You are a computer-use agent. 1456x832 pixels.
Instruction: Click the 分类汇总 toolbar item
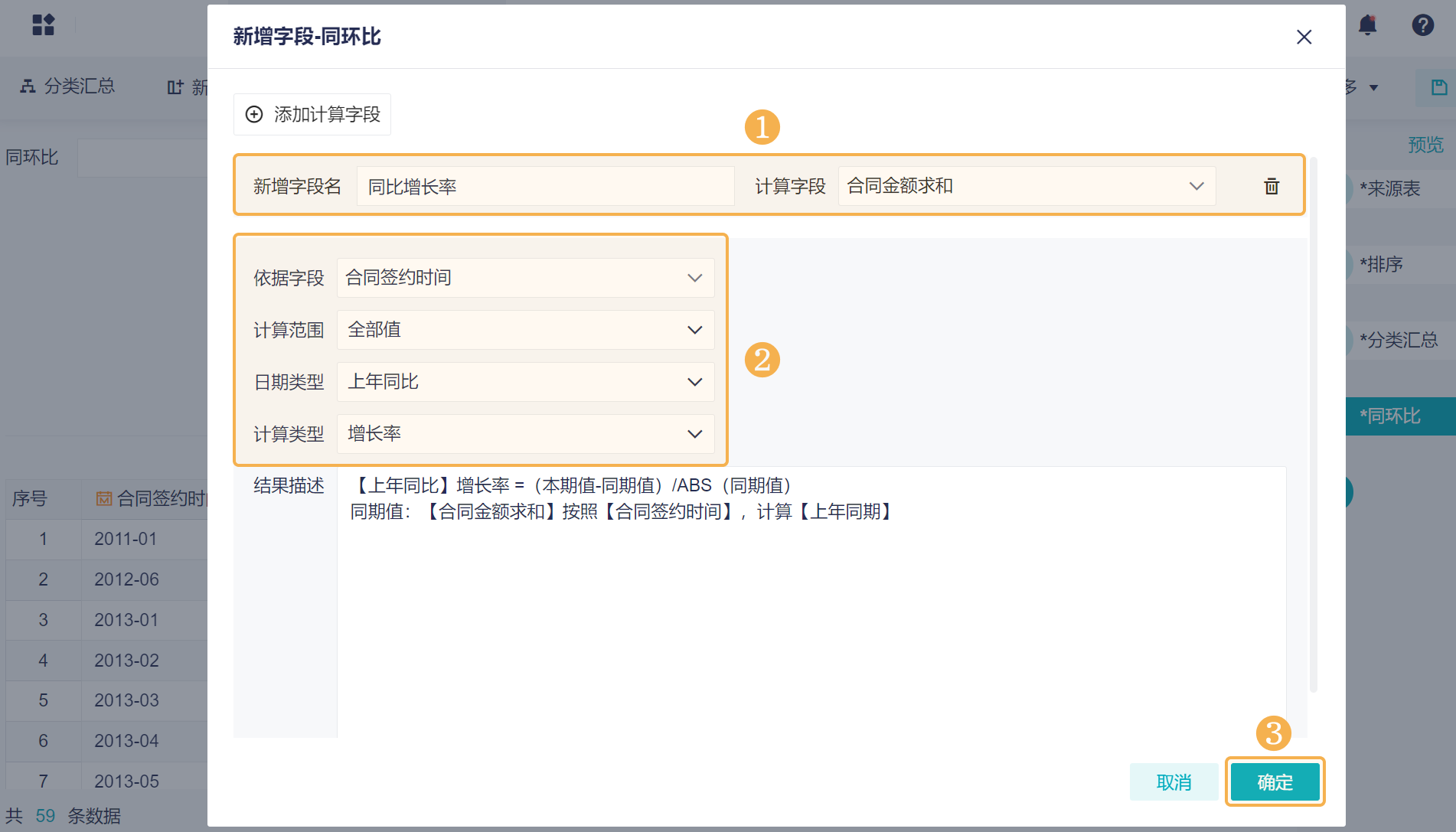67,86
